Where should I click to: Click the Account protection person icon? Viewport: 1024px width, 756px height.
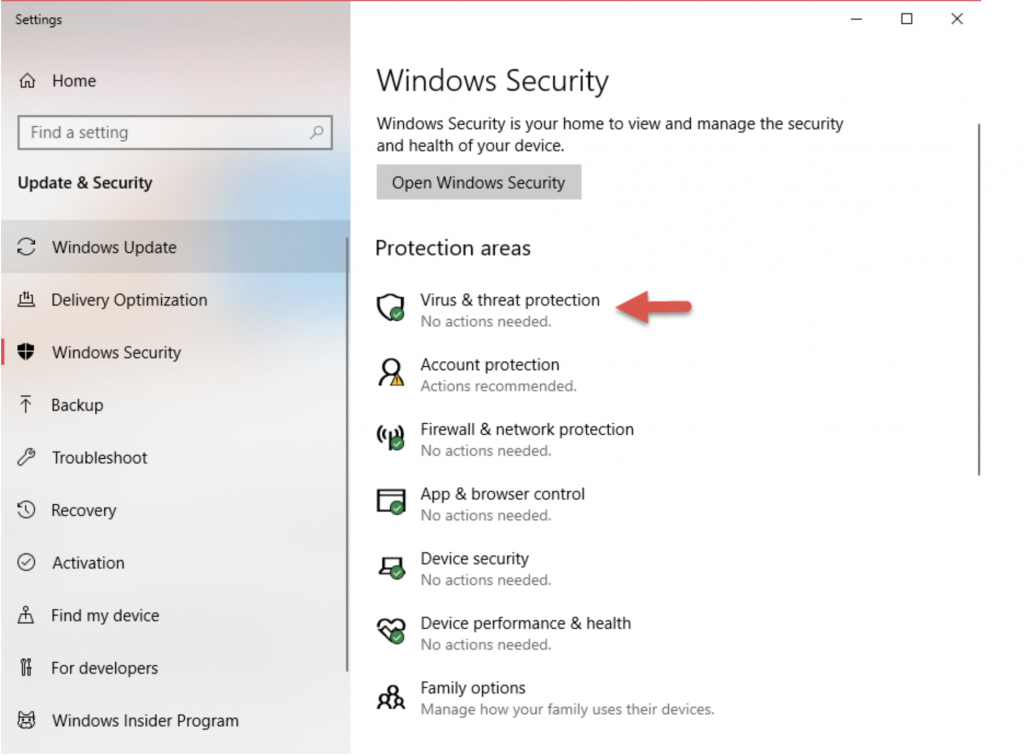pyautogui.click(x=390, y=373)
